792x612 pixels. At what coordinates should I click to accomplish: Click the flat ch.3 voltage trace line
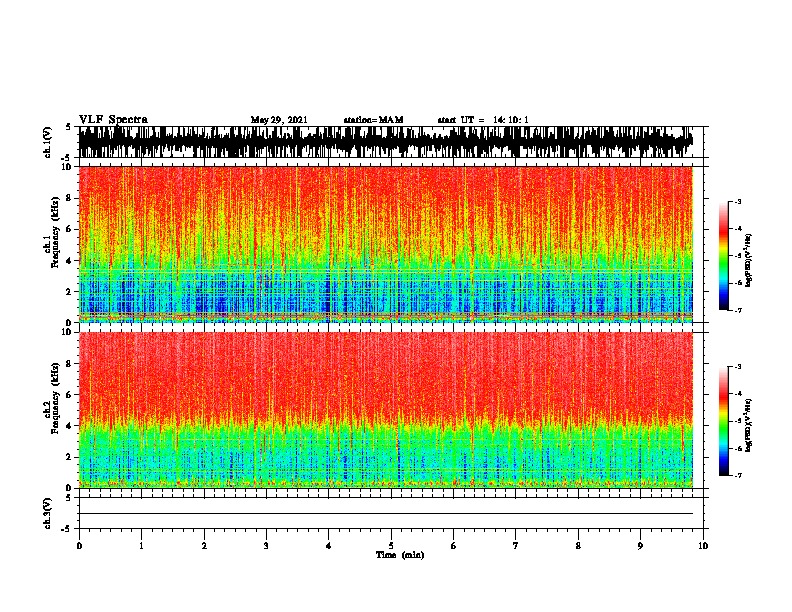[386, 514]
